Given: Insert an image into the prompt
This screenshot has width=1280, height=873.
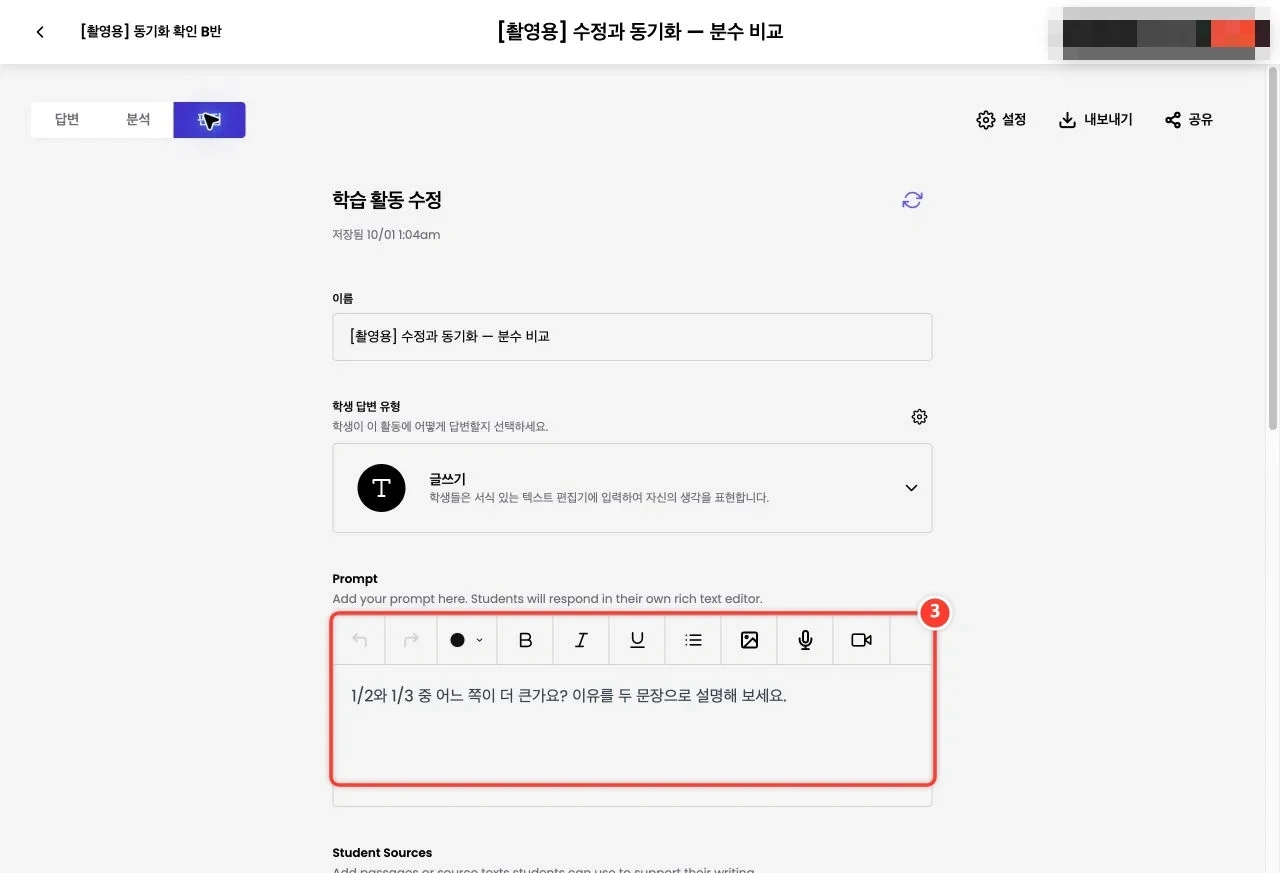Looking at the screenshot, I should [749, 640].
